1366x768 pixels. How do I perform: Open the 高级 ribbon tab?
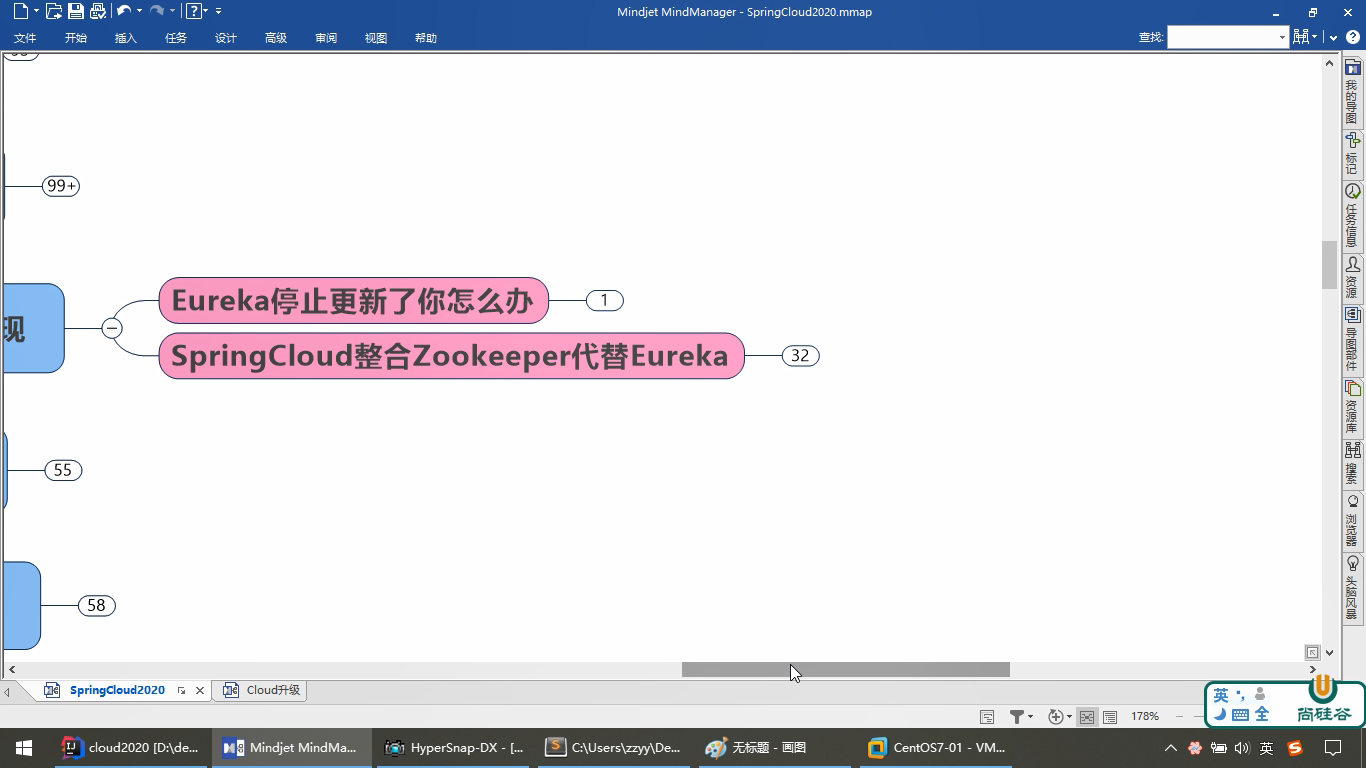(276, 38)
